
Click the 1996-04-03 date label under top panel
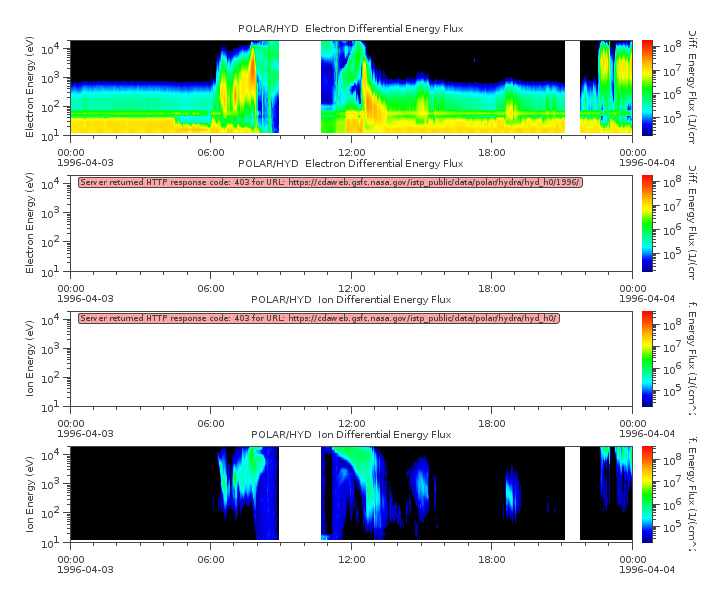click(x=92, y=162)
